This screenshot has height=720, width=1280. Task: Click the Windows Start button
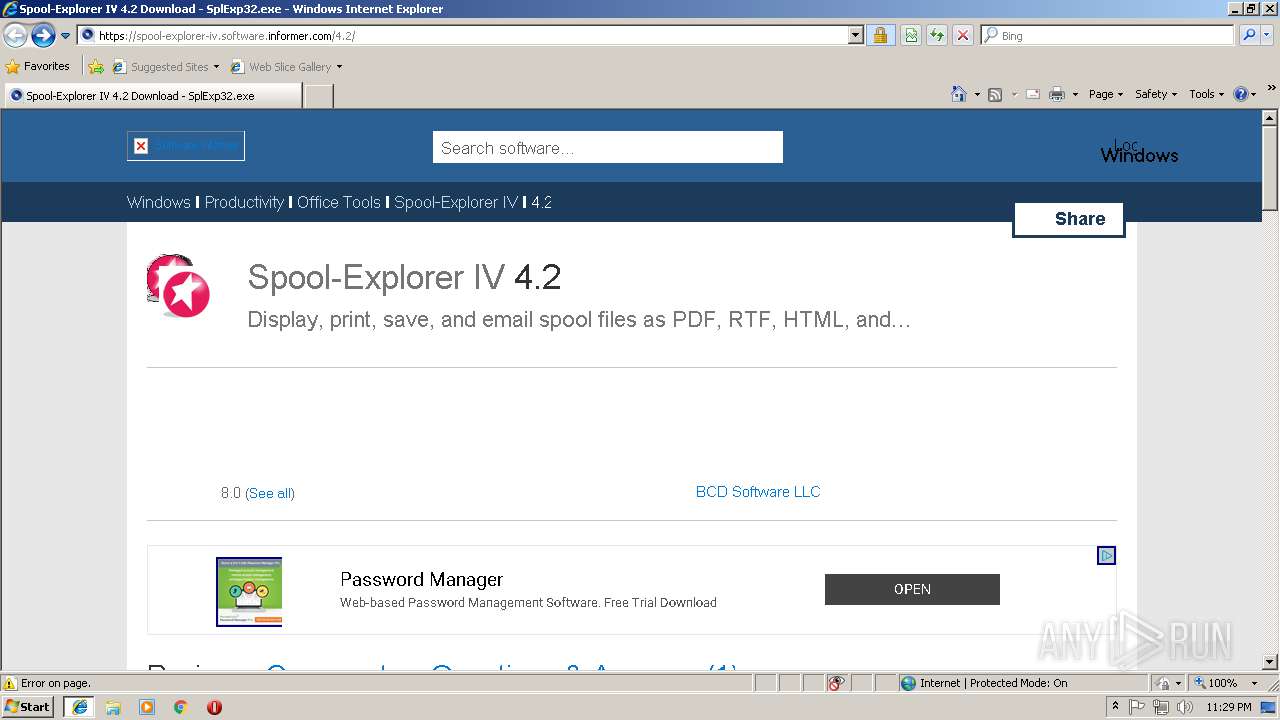pyautogui.click(x=29, y=706)
